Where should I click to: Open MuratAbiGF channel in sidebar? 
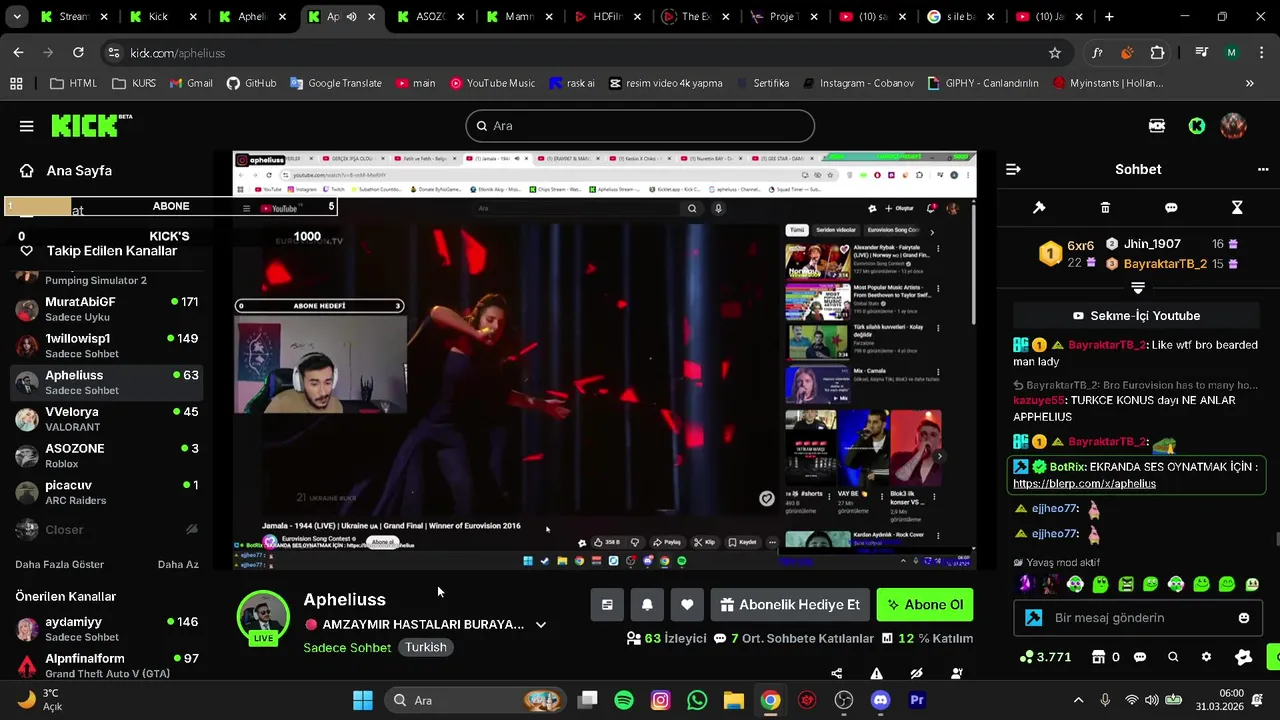click(x=107, y=309)
